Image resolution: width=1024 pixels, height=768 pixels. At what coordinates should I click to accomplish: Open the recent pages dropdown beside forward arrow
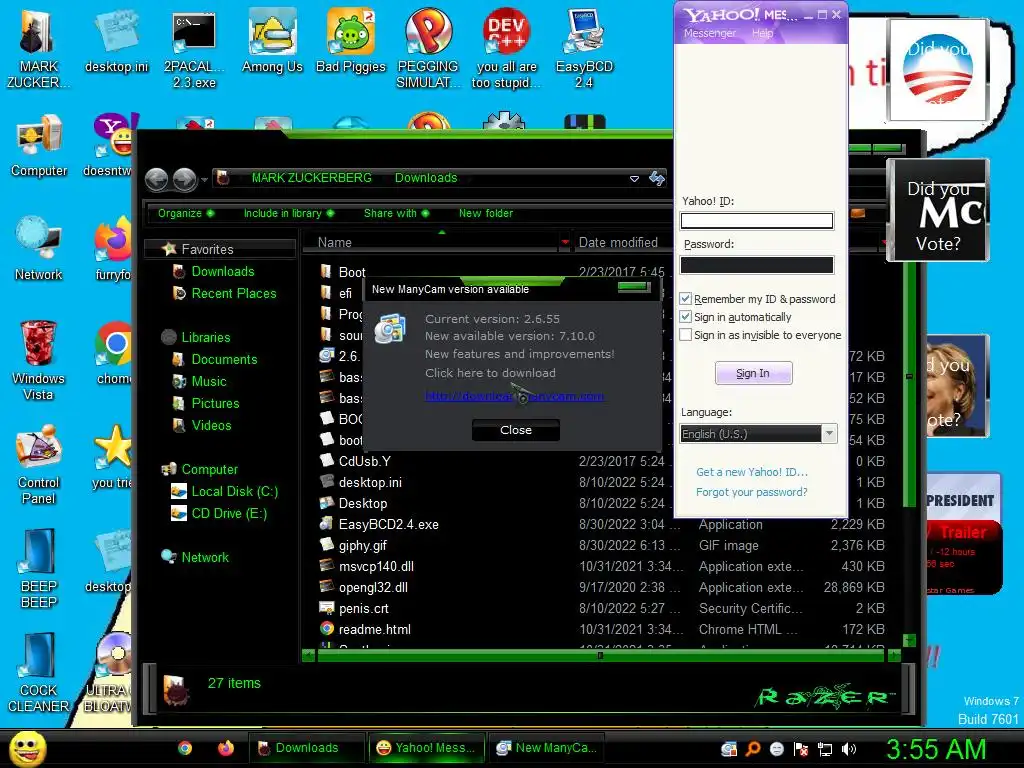click(x=204, y=180)
